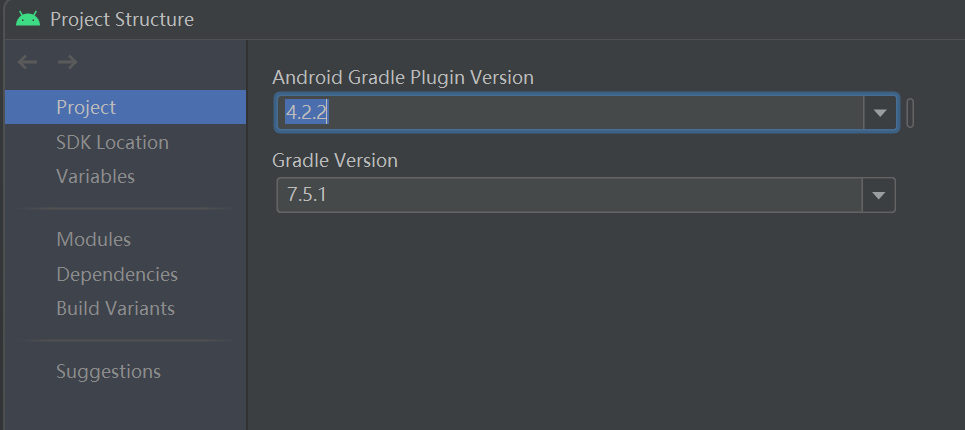This screenshot has height=430, width=965.
Task: Focus the Gradle Version 7.5.1 field
Action: 570,195
